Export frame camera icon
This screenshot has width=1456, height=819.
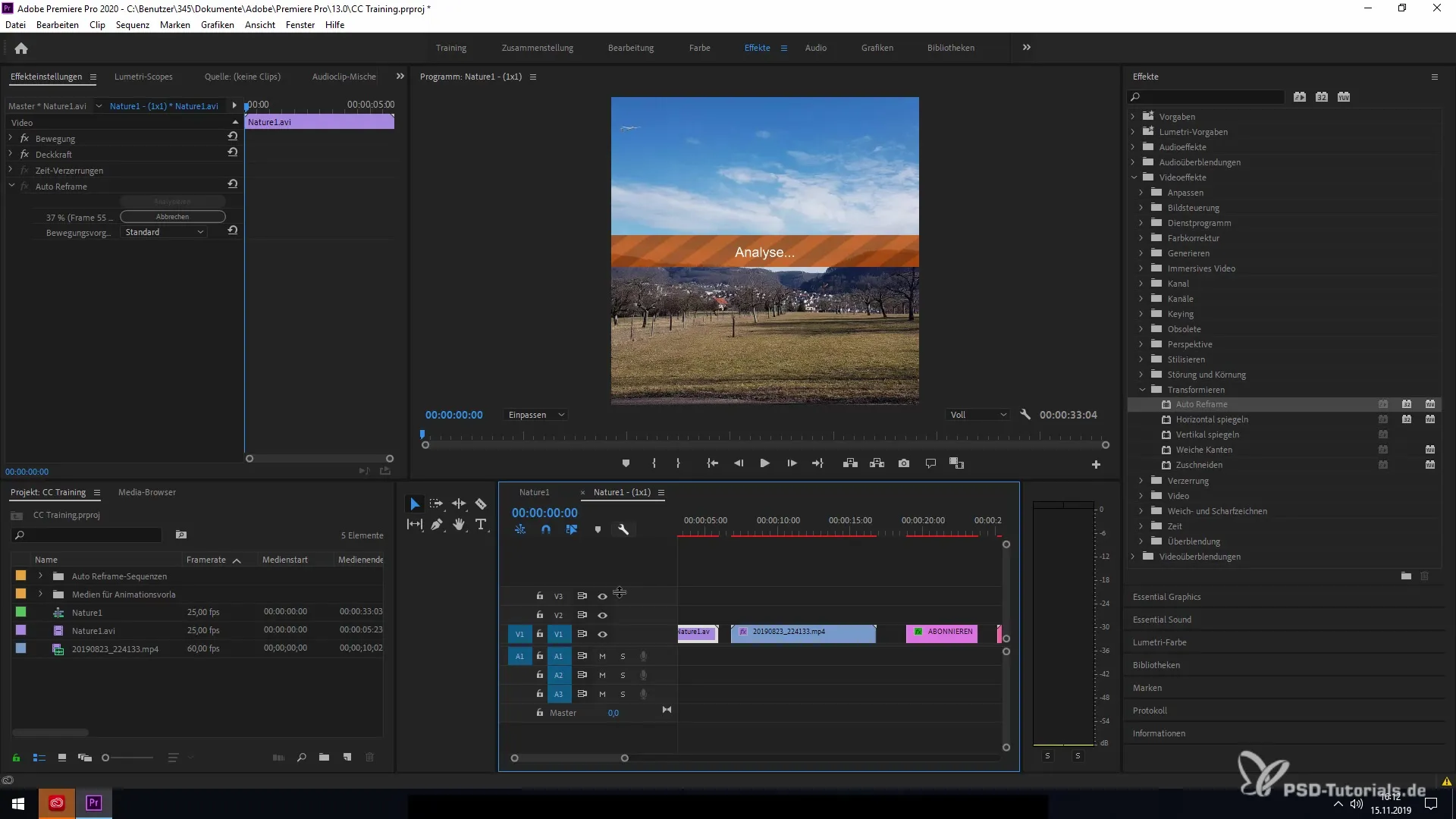(x=904, y=463)
